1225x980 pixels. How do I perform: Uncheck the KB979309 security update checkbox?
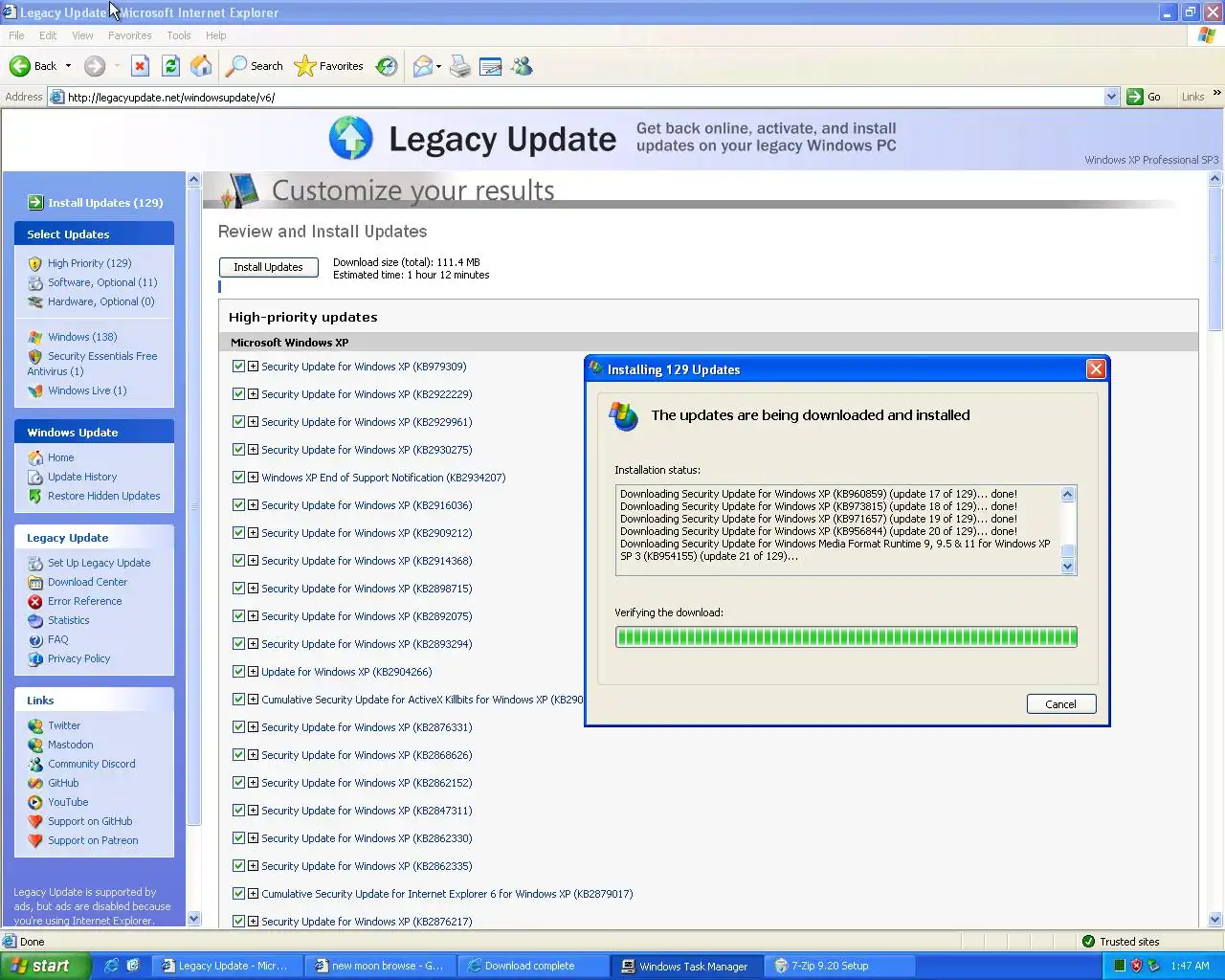point(238,367)
